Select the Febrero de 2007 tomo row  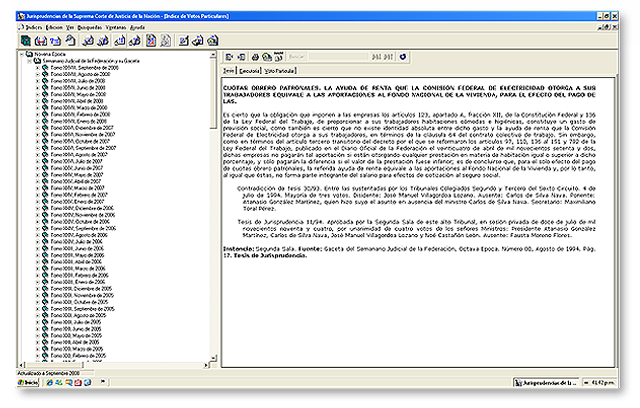point(79,195)
